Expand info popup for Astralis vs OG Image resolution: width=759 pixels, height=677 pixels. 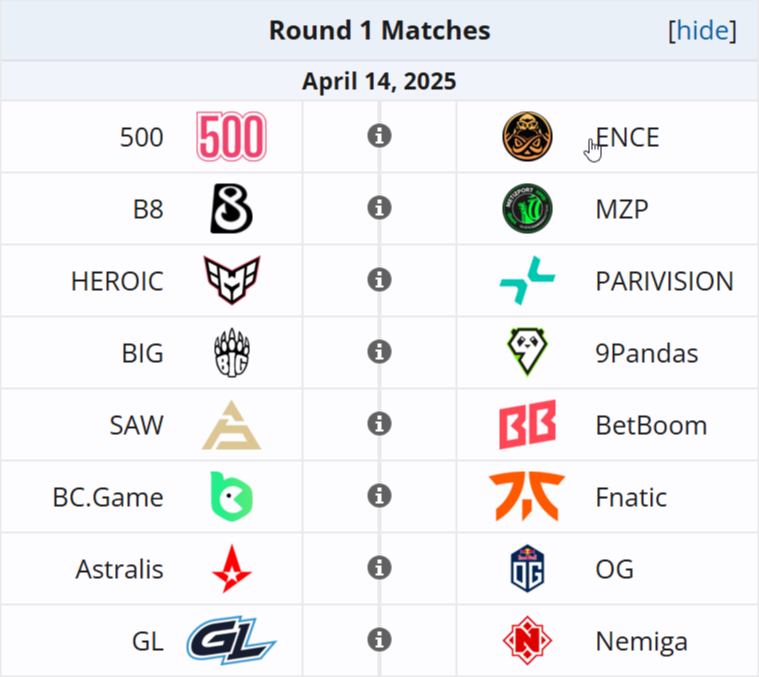point(379,568)
